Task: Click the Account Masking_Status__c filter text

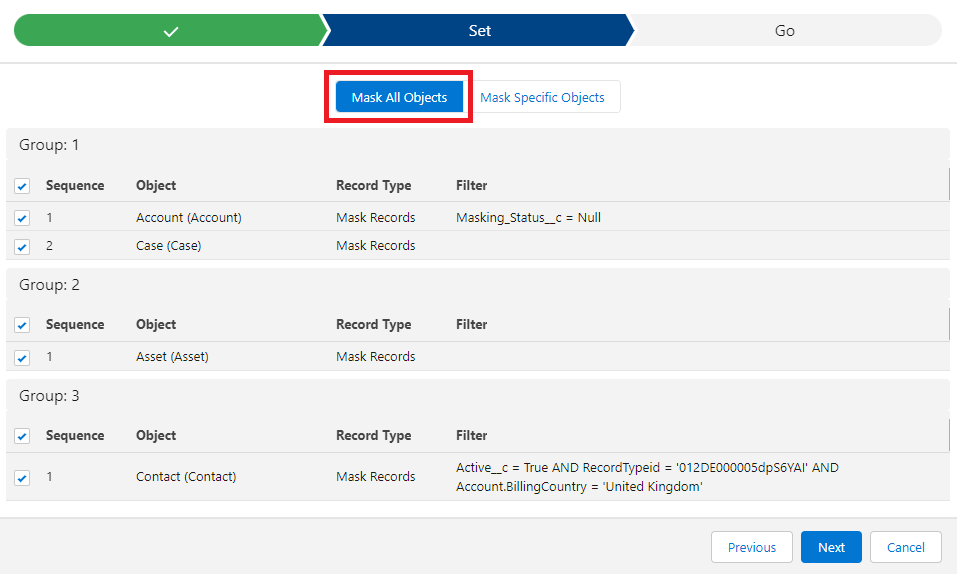Action: tap(528, 217)
